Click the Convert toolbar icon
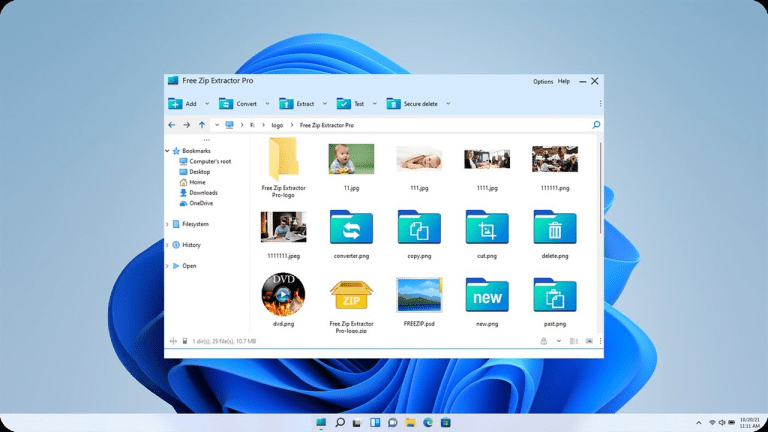The height and width of the screenshot is (432, 768). (226, 103)
